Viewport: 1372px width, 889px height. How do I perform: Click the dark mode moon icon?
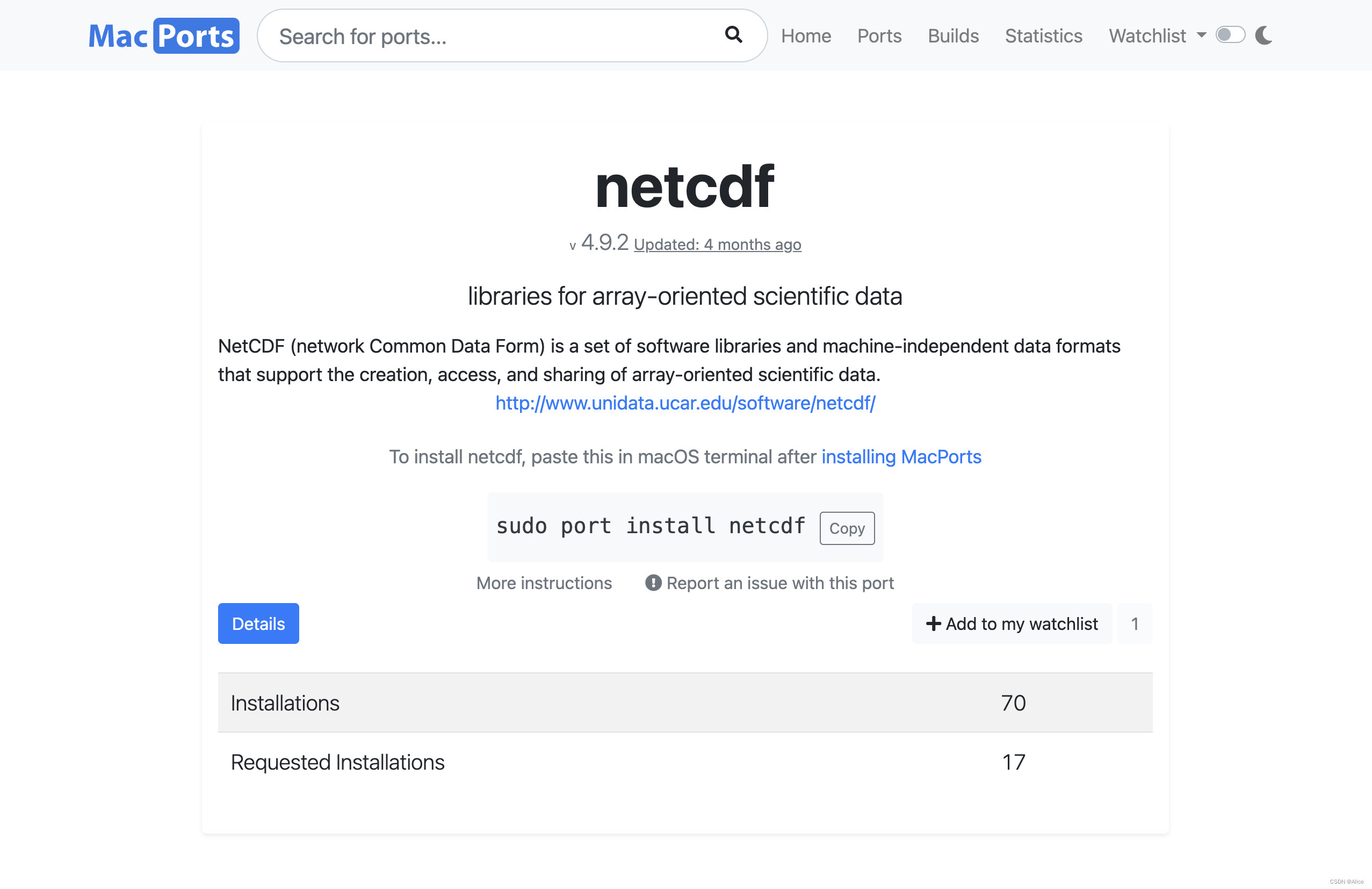tap(1263, 36)
